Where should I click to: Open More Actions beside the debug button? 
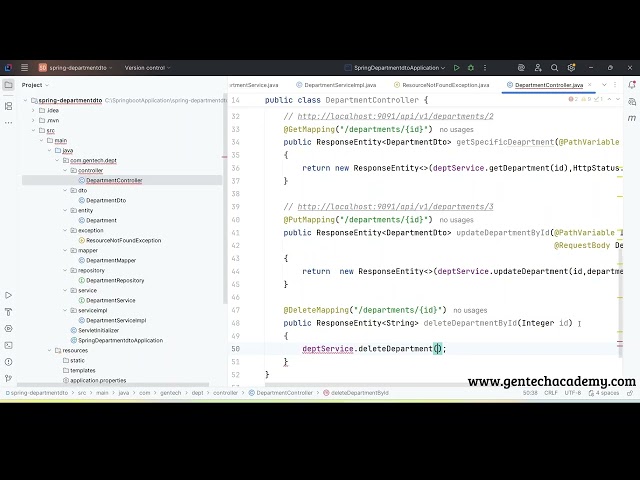485,68
